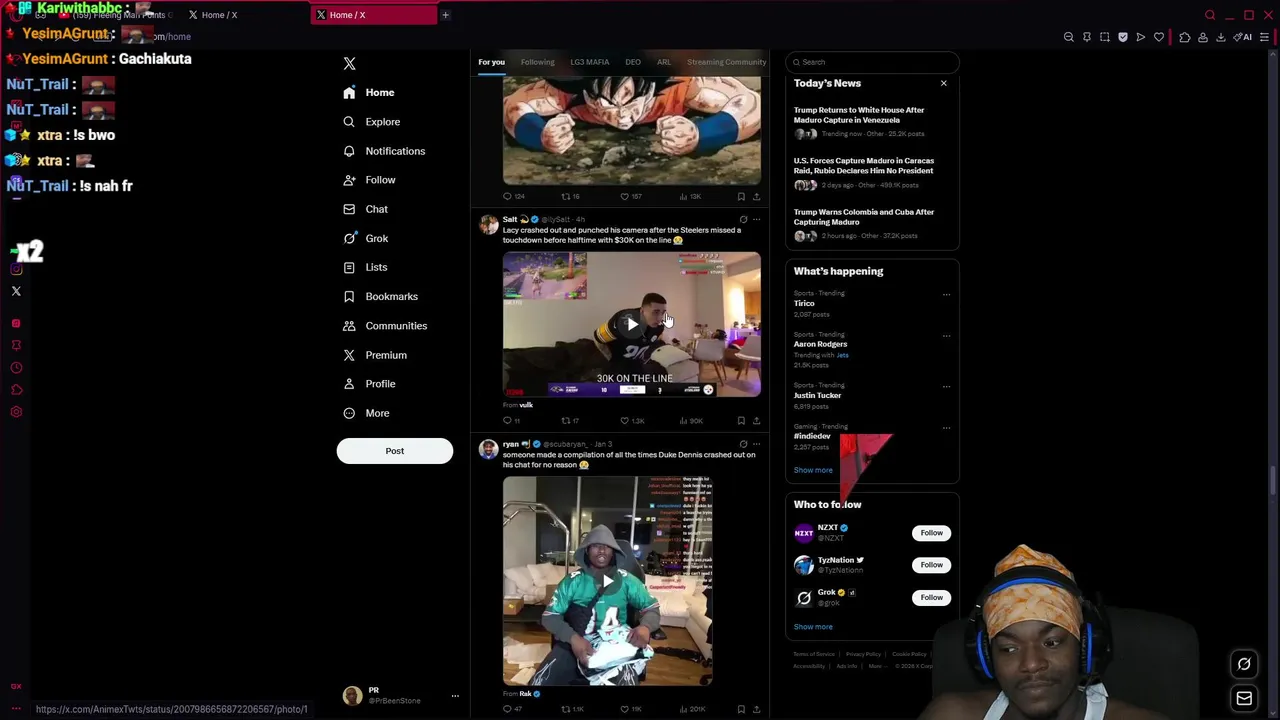
Task: Click the browser pin icon
Action: [x=1087, y=37]
